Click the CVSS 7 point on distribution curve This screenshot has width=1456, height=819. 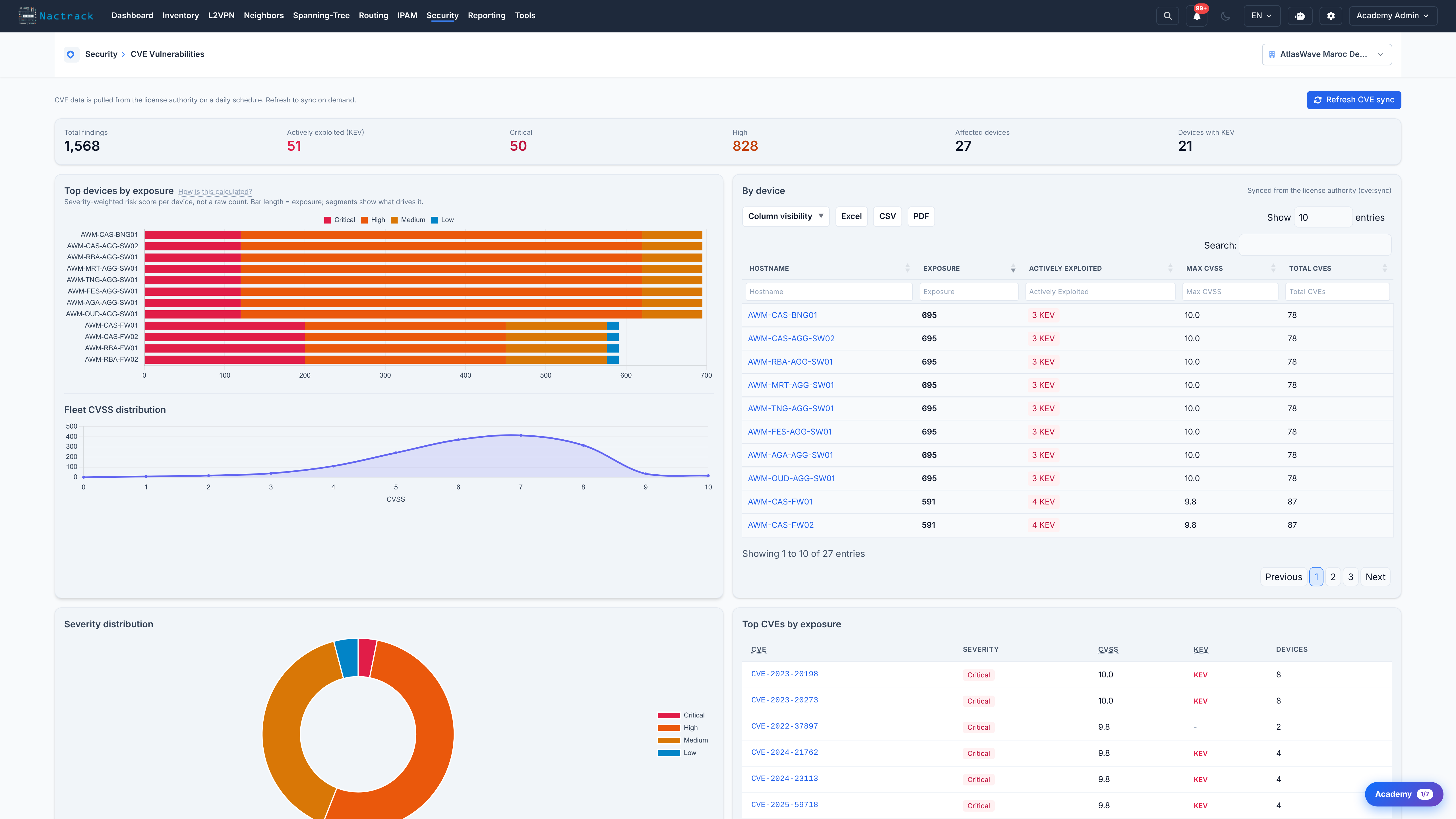(521, 435)
